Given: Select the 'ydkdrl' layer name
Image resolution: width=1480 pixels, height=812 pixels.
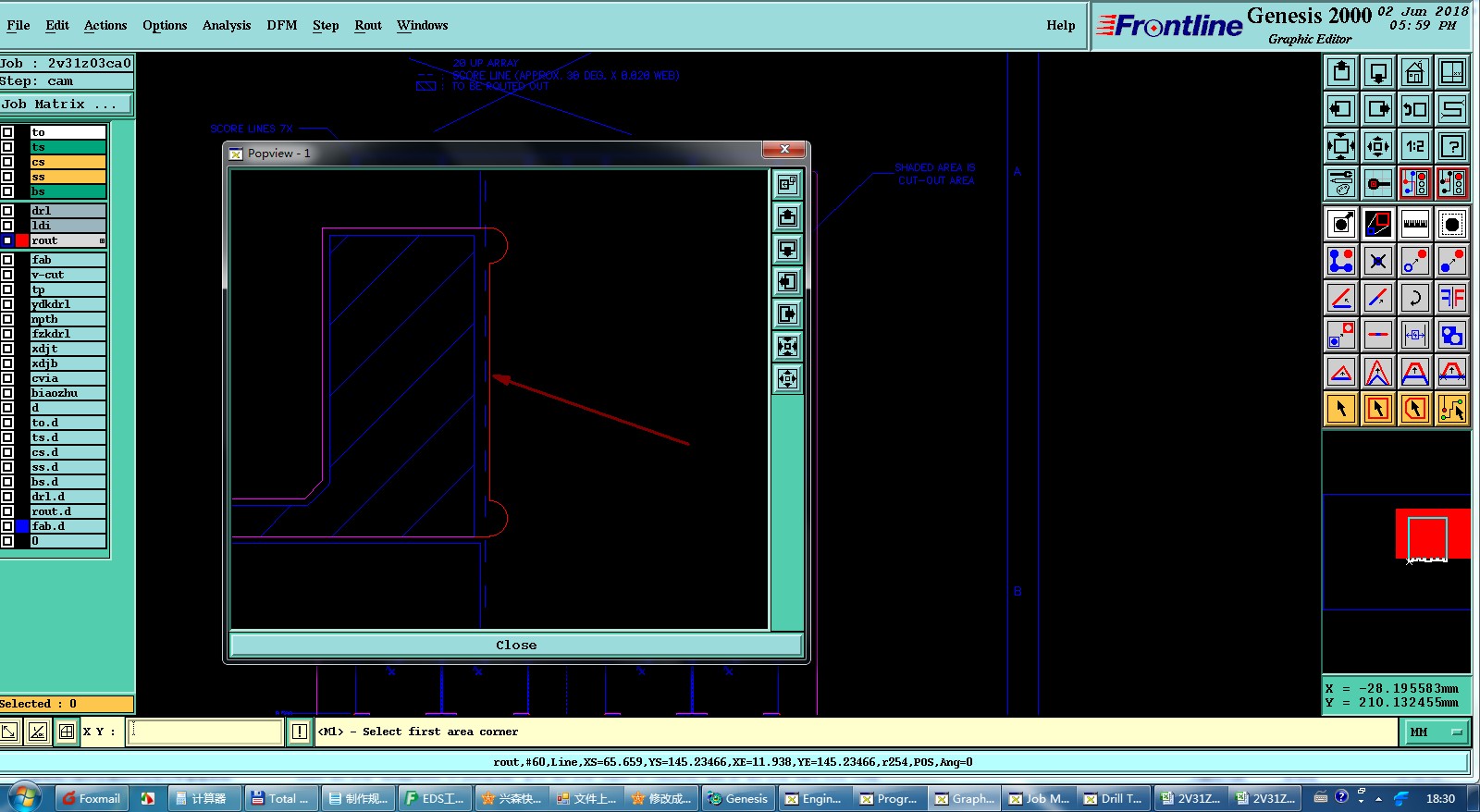Looking at the screenshot, I should tap(68, 304).
